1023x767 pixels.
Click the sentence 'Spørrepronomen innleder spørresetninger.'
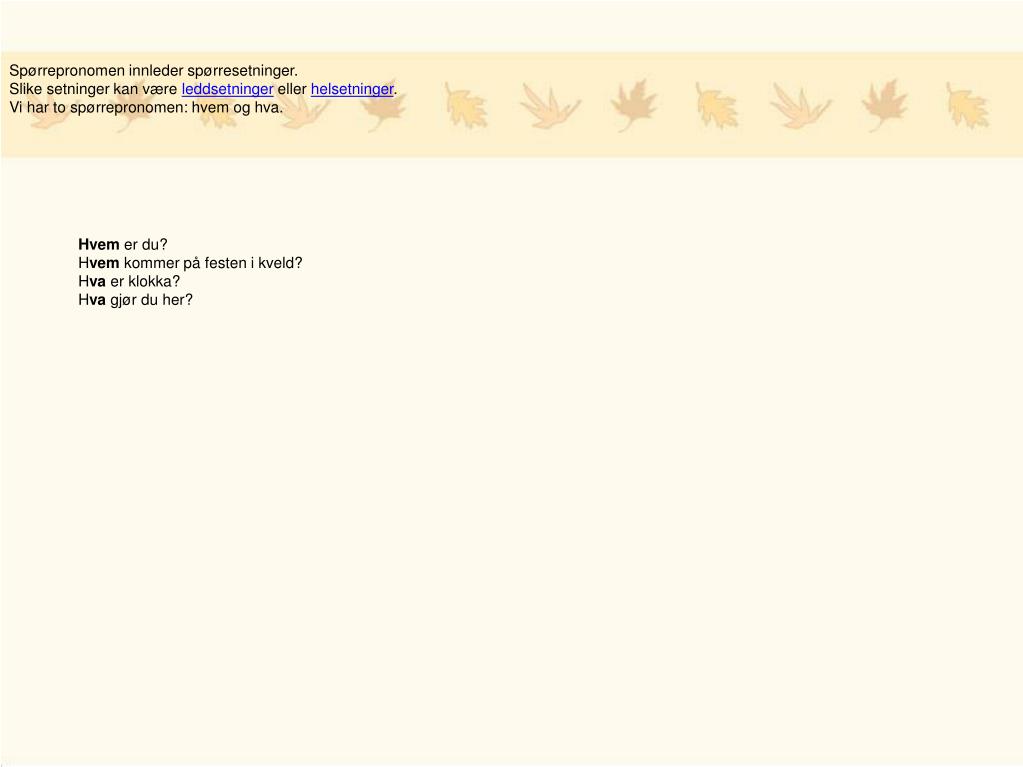pyautogui.click(x=153, y=70)
